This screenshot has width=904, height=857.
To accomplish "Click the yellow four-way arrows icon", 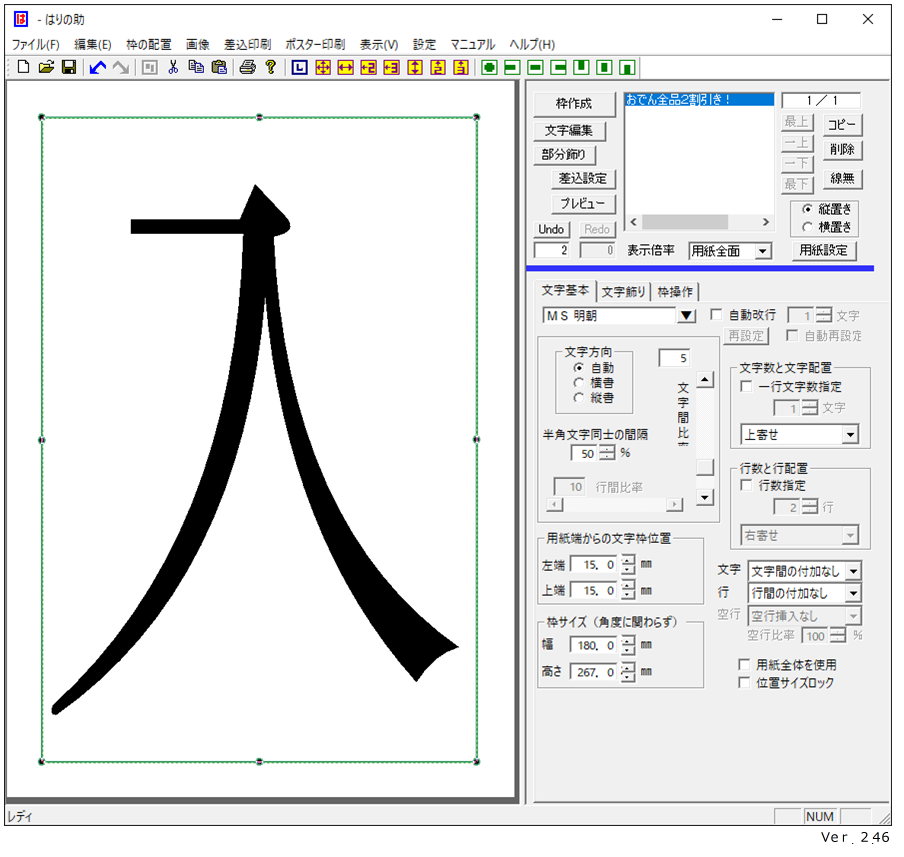I will 323,67.
